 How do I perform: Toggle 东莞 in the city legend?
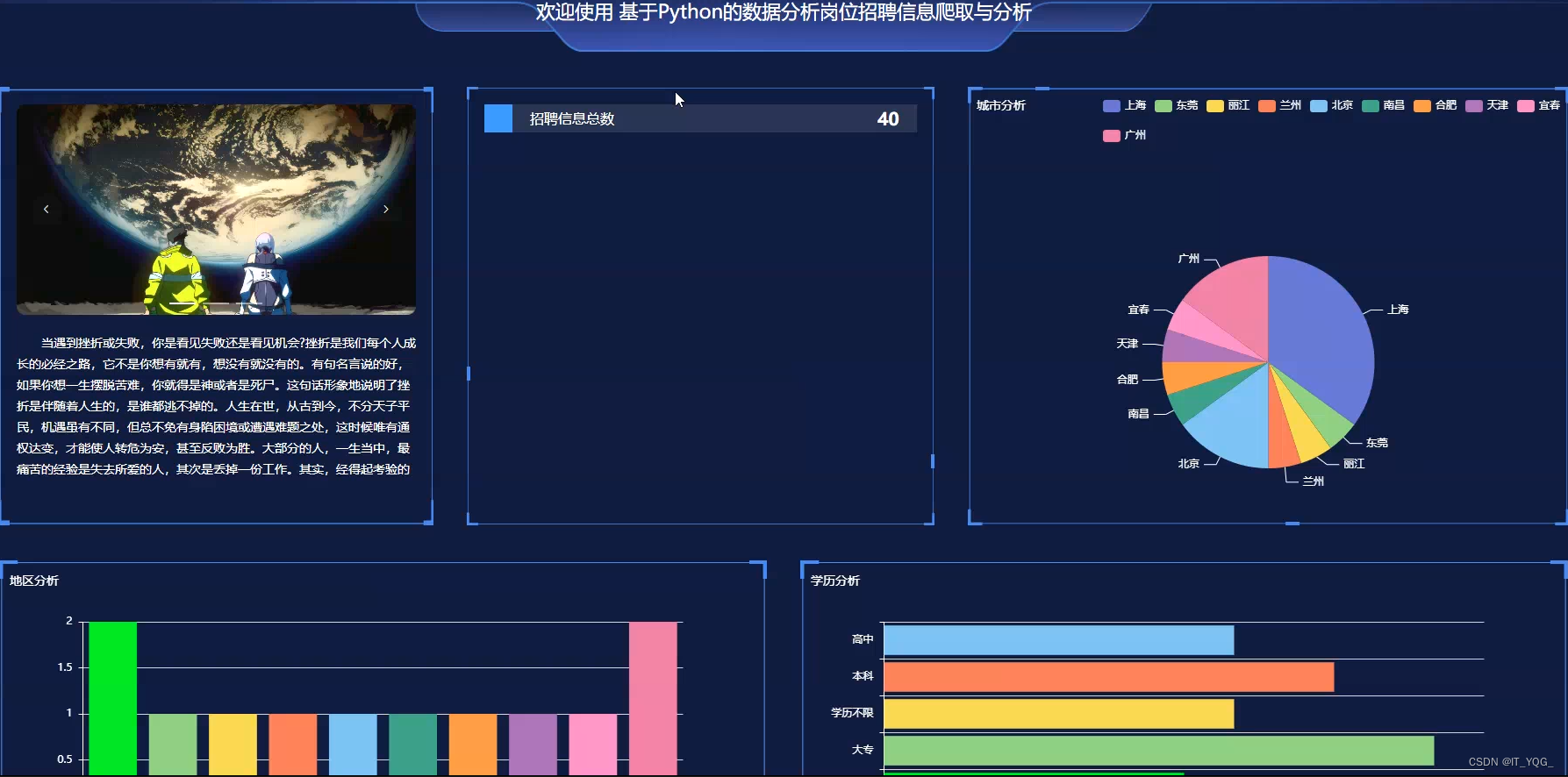(x=1177, y=105)
